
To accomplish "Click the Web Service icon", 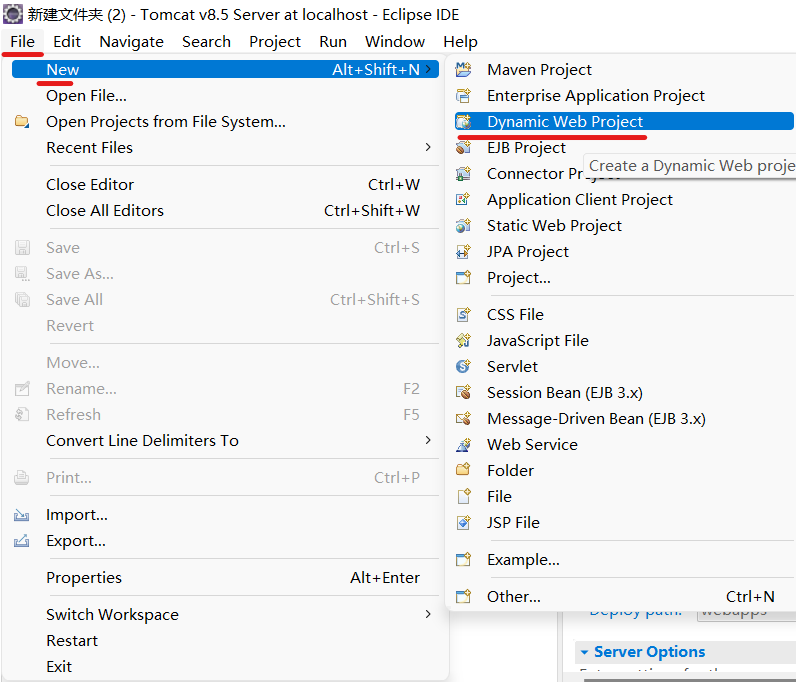I will click(x=463, y=445).
